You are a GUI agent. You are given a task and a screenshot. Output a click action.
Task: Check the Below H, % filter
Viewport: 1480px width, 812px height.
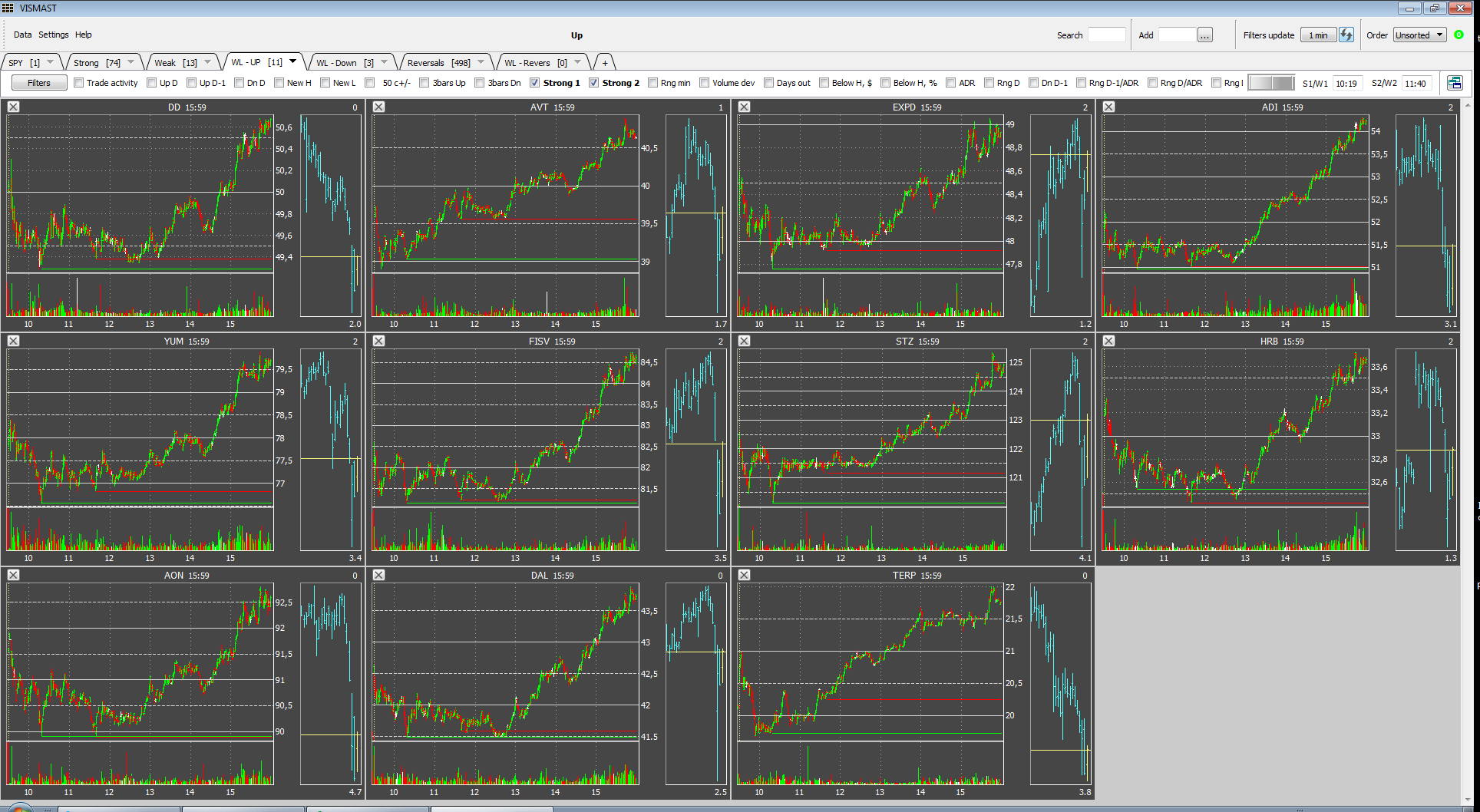(886, 83)
